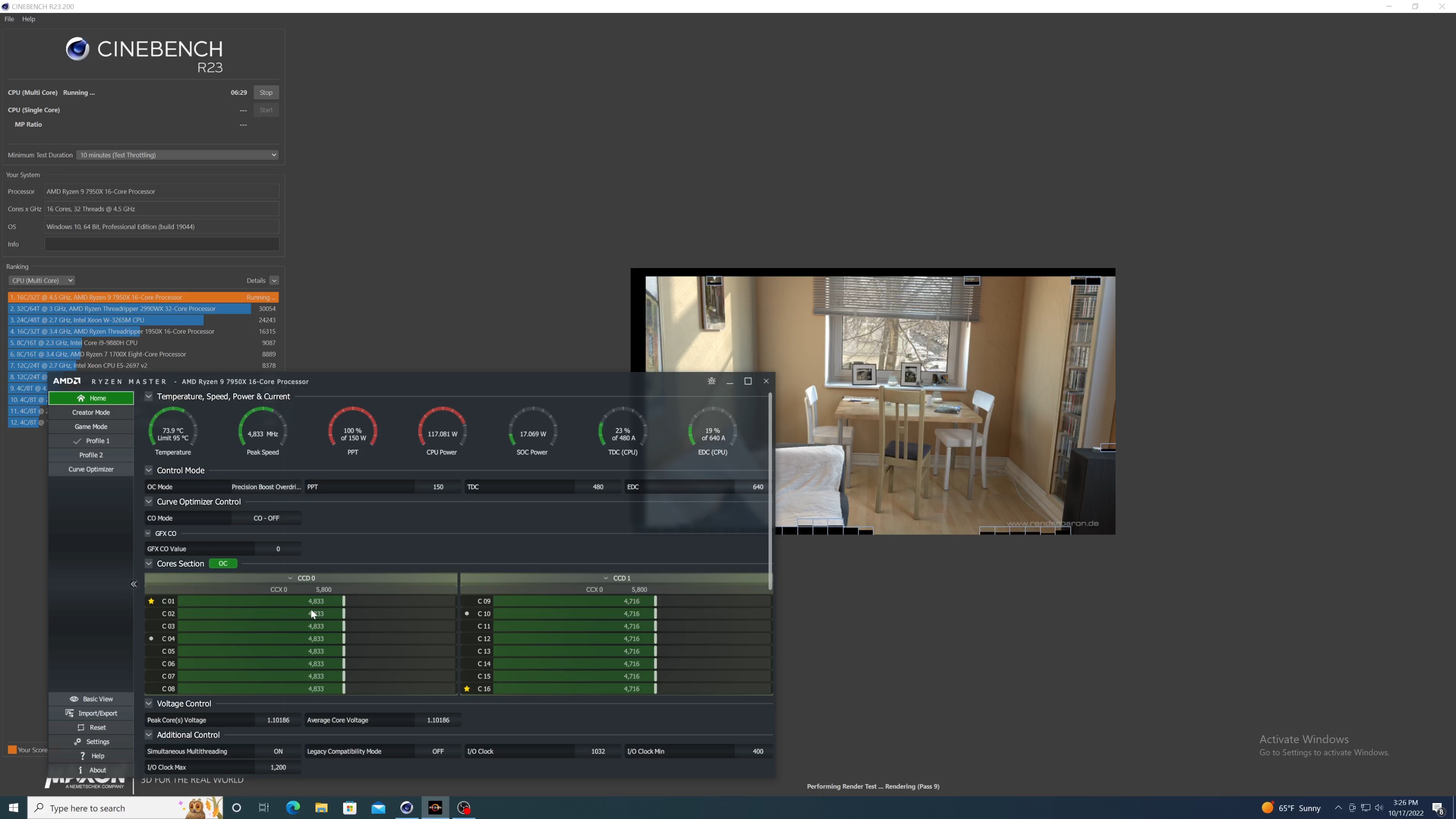Click Ryzen Master vertical scrollbar

[770, 492]
